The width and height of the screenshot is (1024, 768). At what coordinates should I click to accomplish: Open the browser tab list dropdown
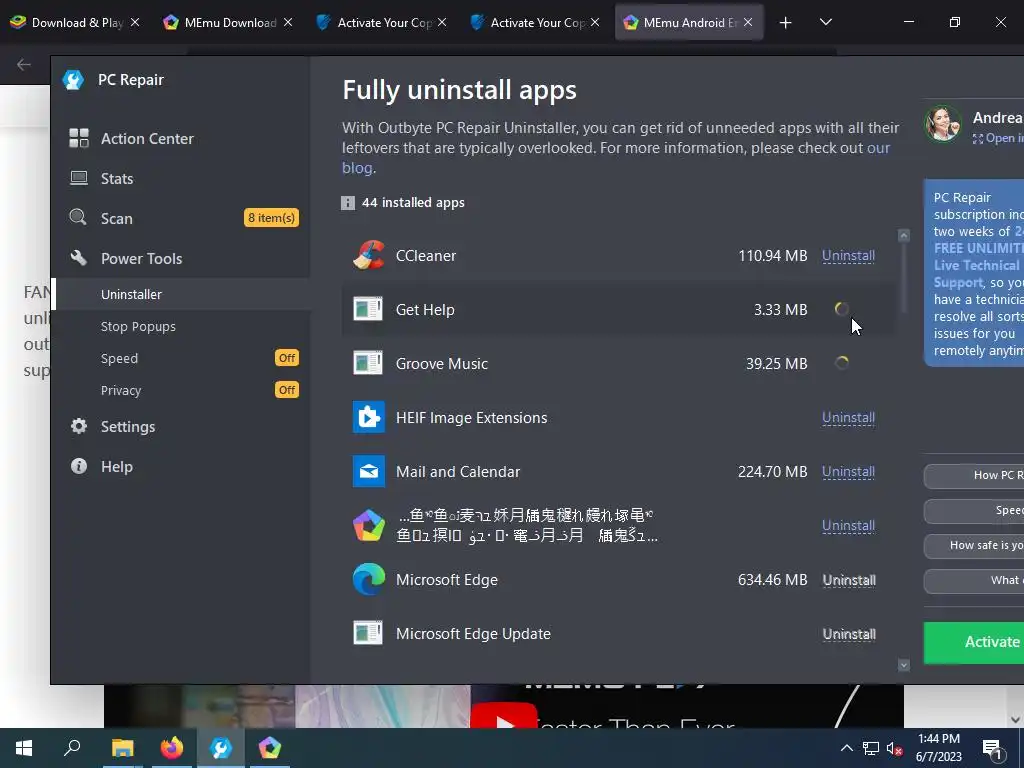click(825, 22)
